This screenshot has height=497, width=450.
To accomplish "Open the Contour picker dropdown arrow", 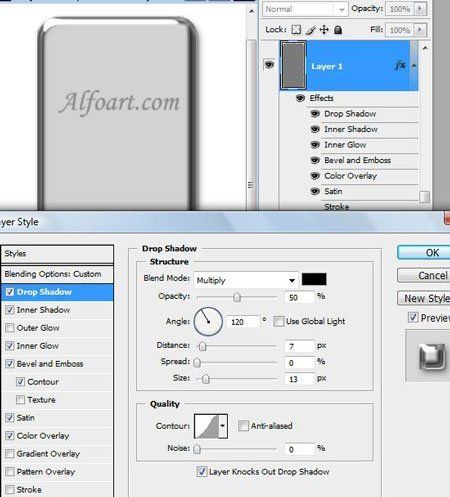I will coord(223,426).
